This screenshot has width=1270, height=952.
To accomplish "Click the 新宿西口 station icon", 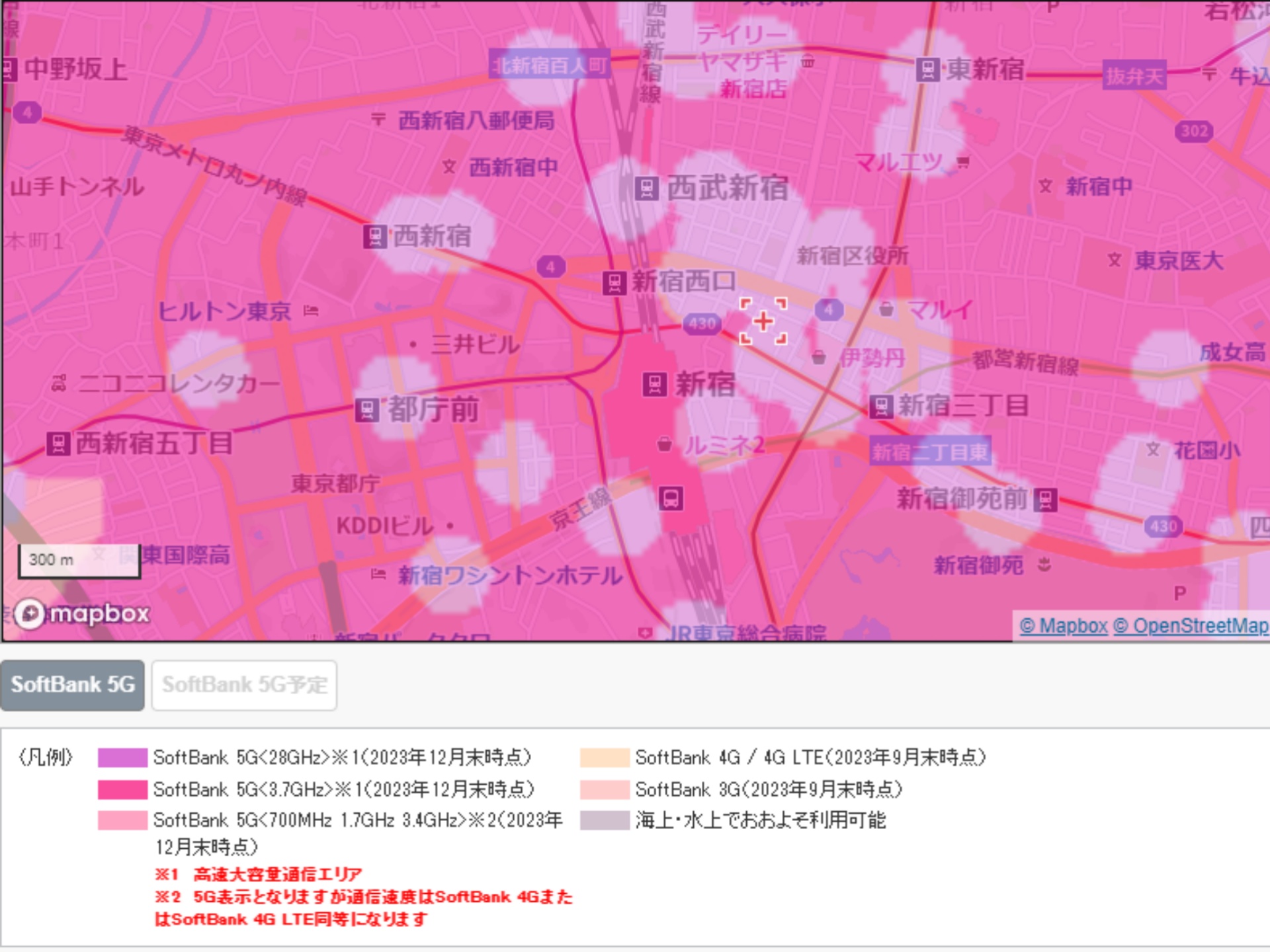I will pos(614,283).
